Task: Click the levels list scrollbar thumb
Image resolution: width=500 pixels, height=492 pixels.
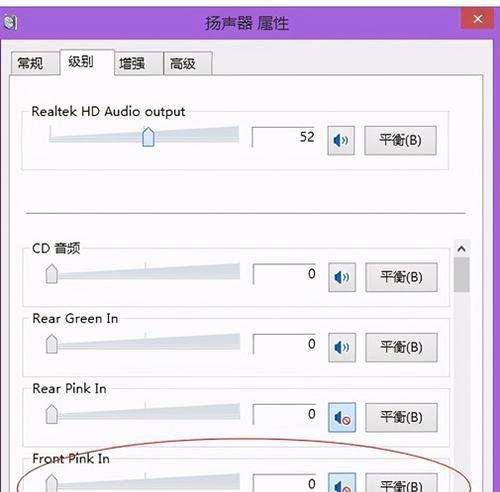Action: point(462,275)
